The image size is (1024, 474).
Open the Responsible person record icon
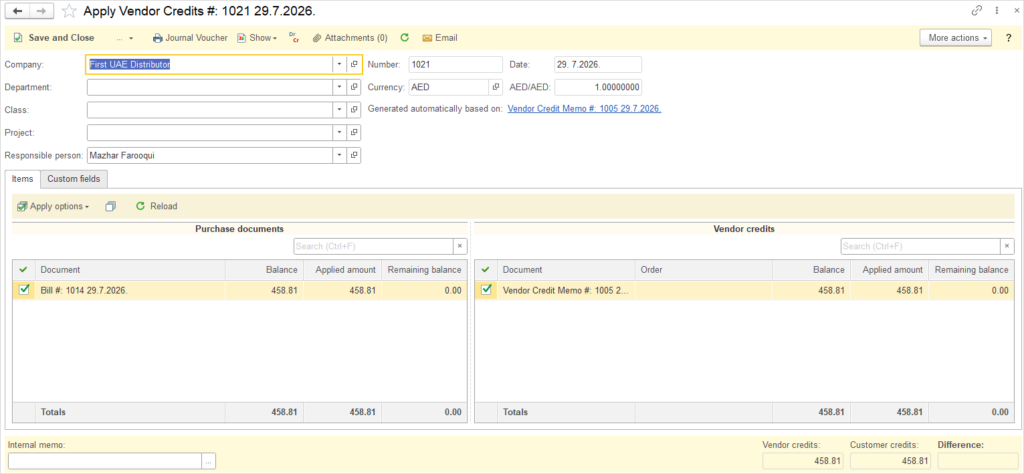point(353,155)
